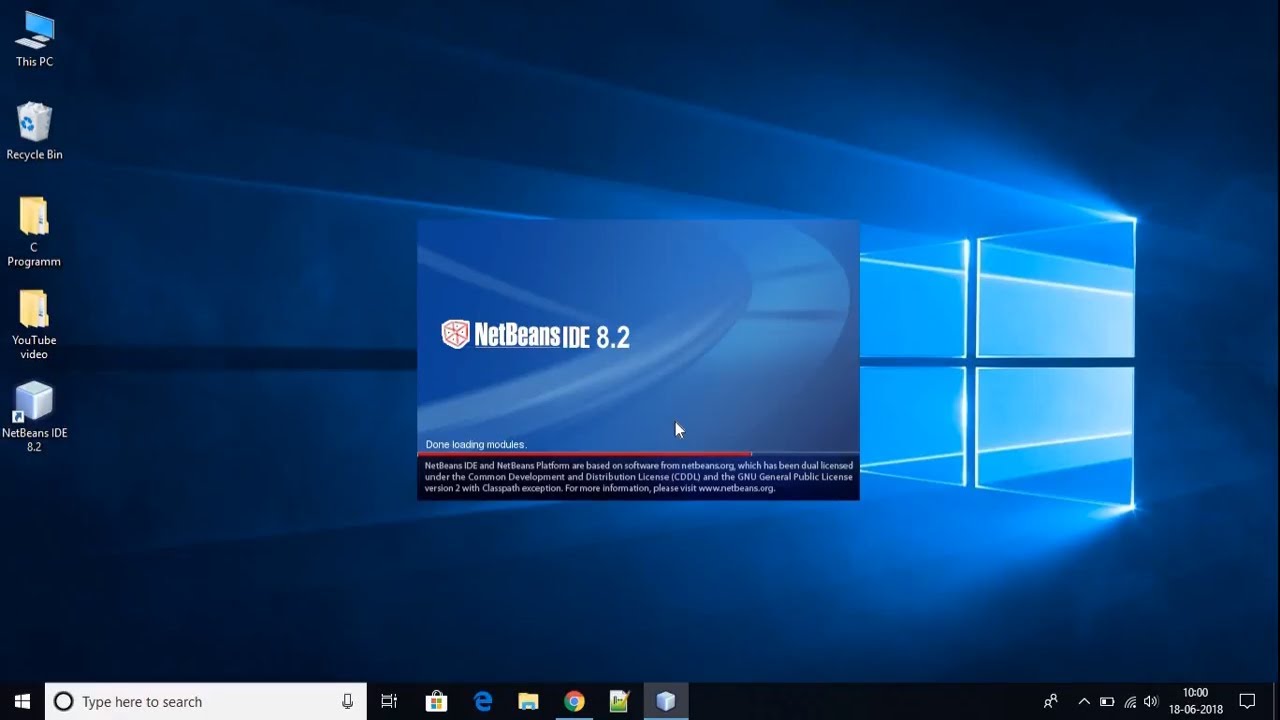Viewport: 1280px width, 720px height.
Task: Open the People icon in system tray
Action: pyautogui.click(x=1050, y=702)
